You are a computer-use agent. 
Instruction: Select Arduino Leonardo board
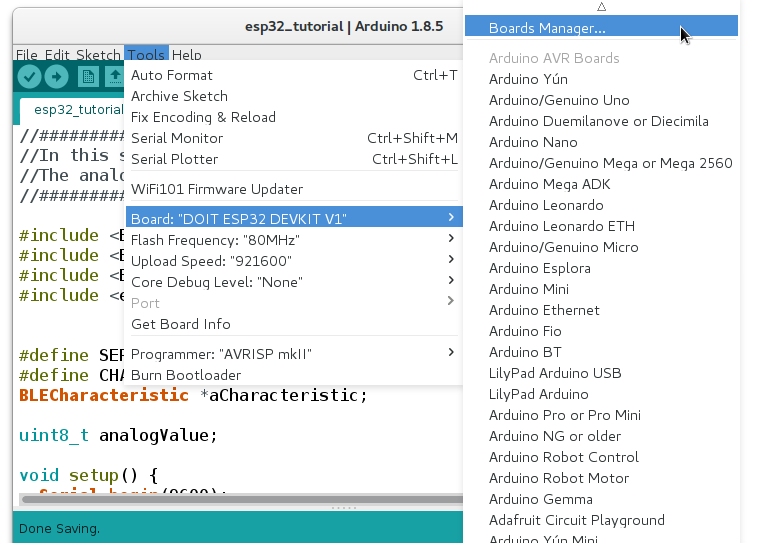coord(601,205)
